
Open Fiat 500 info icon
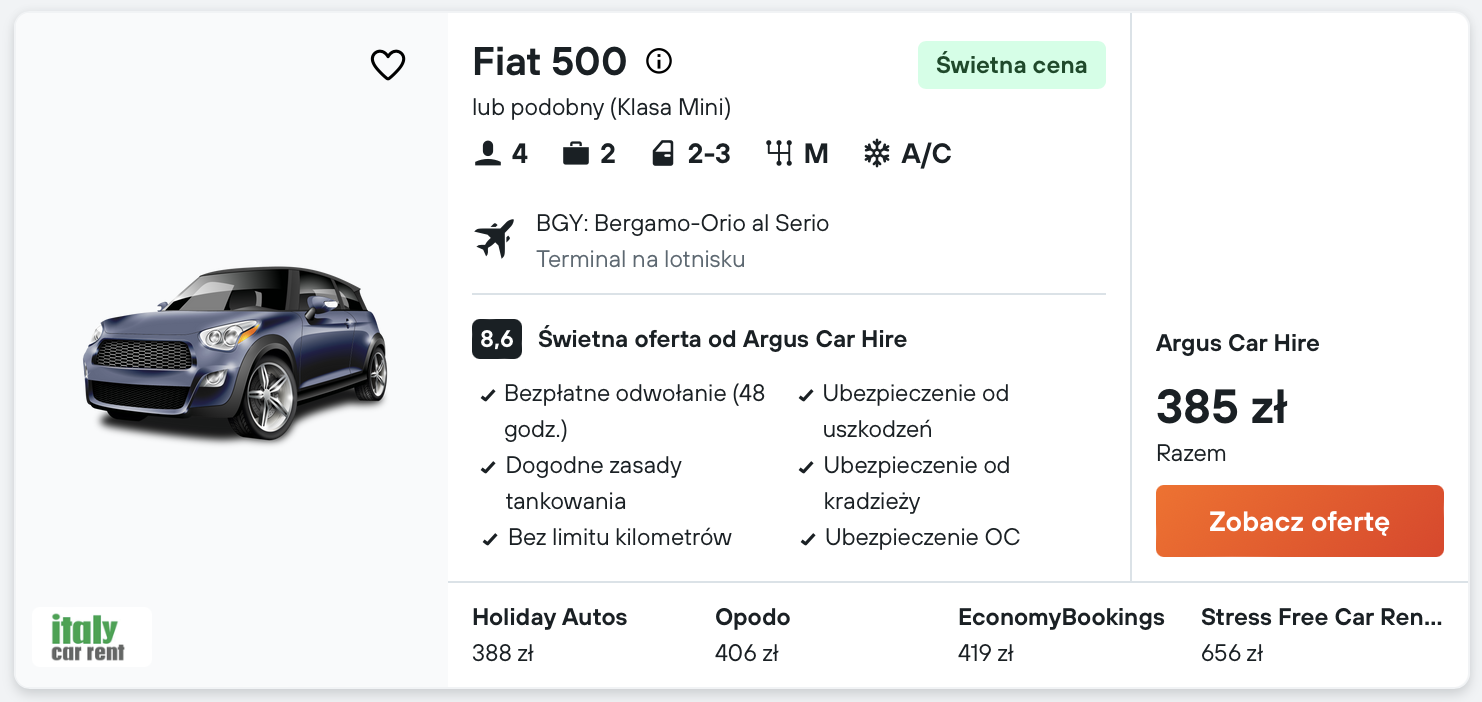pyautogui.click(x=659, y=62)
